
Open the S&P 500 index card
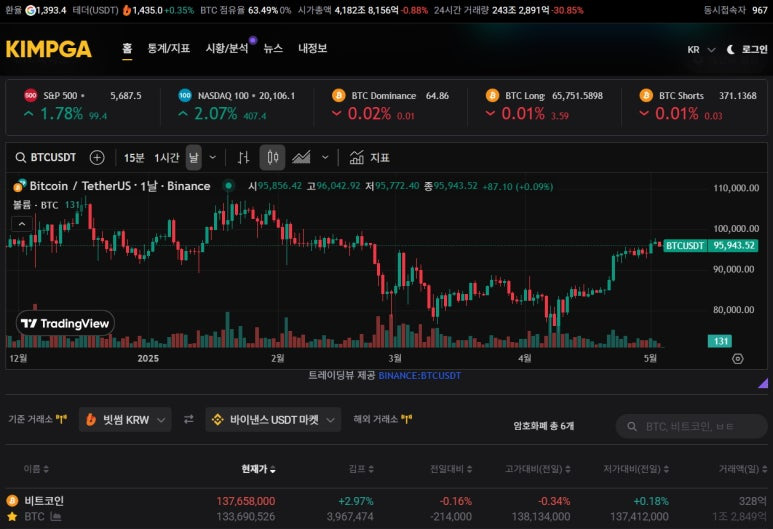pos(83,106)
